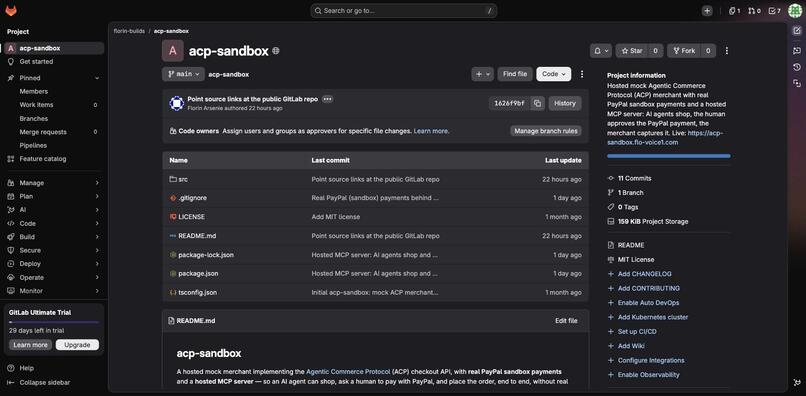This screenshot has width=806, height=396.
Task: Open Feature catalog in sidebar
Action: [54, 159]
